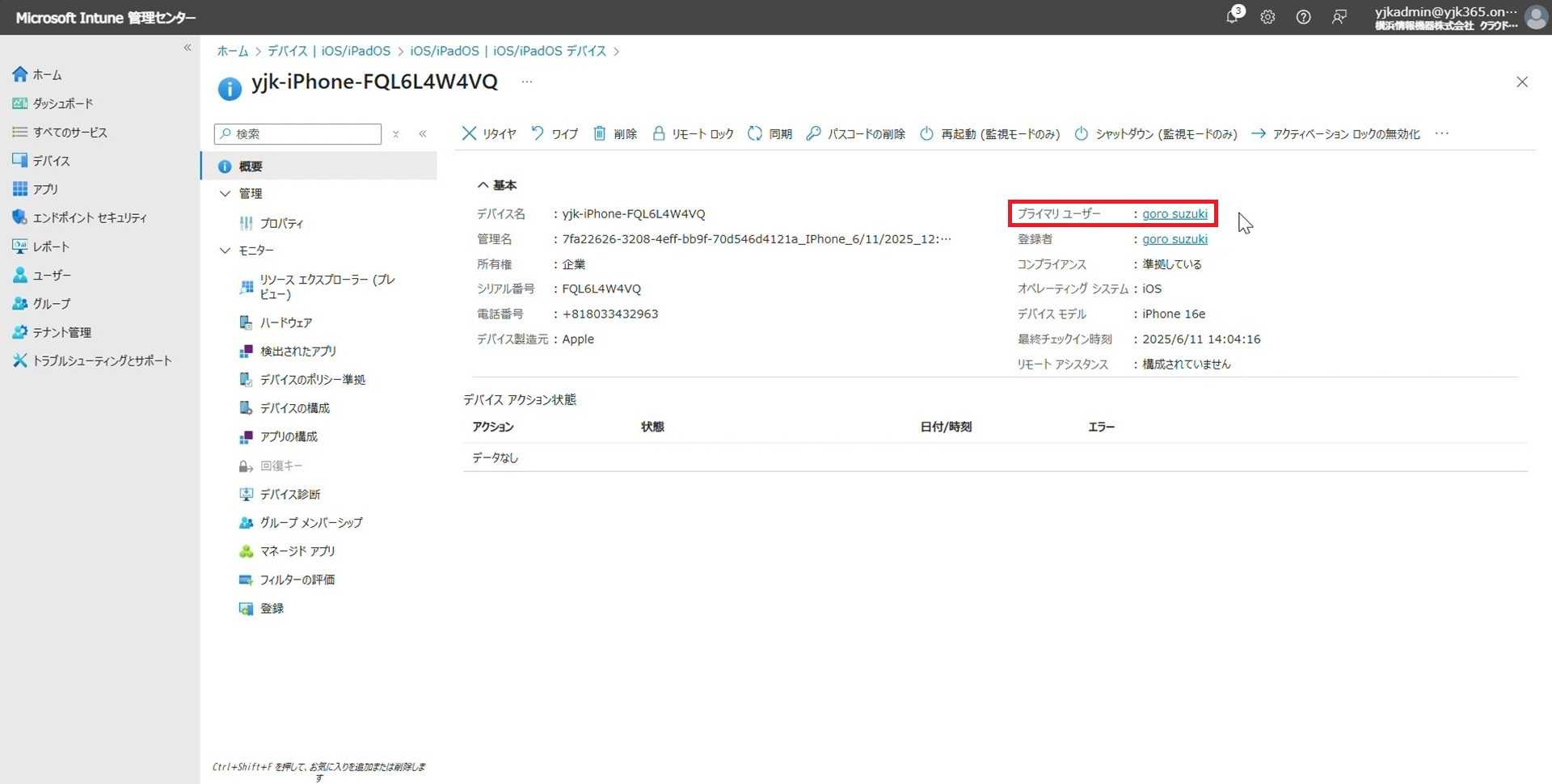Click the リモート ロック toolbar command

[x=693, y=133]
